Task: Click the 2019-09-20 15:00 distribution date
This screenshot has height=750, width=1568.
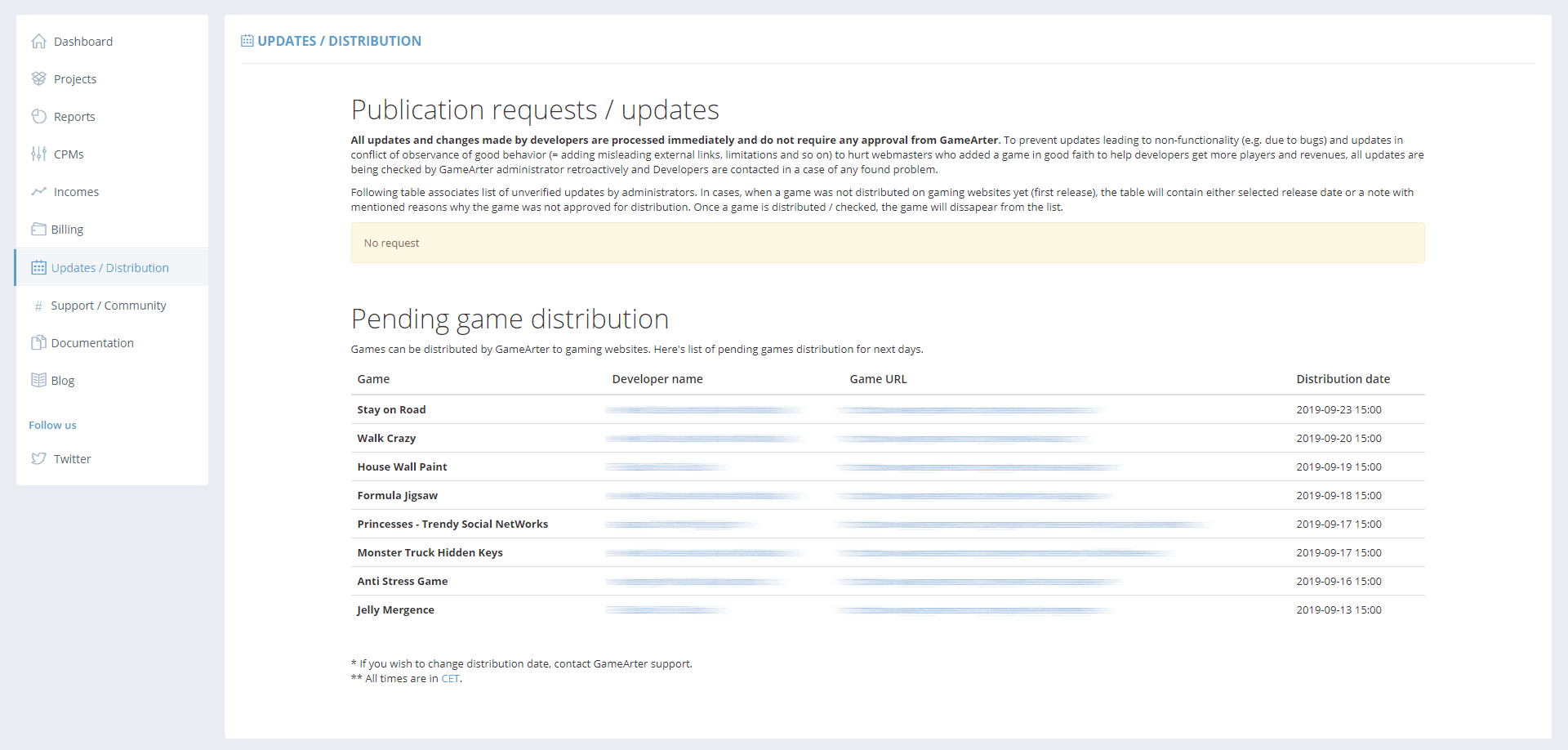Action: (x=1339, y=438)
